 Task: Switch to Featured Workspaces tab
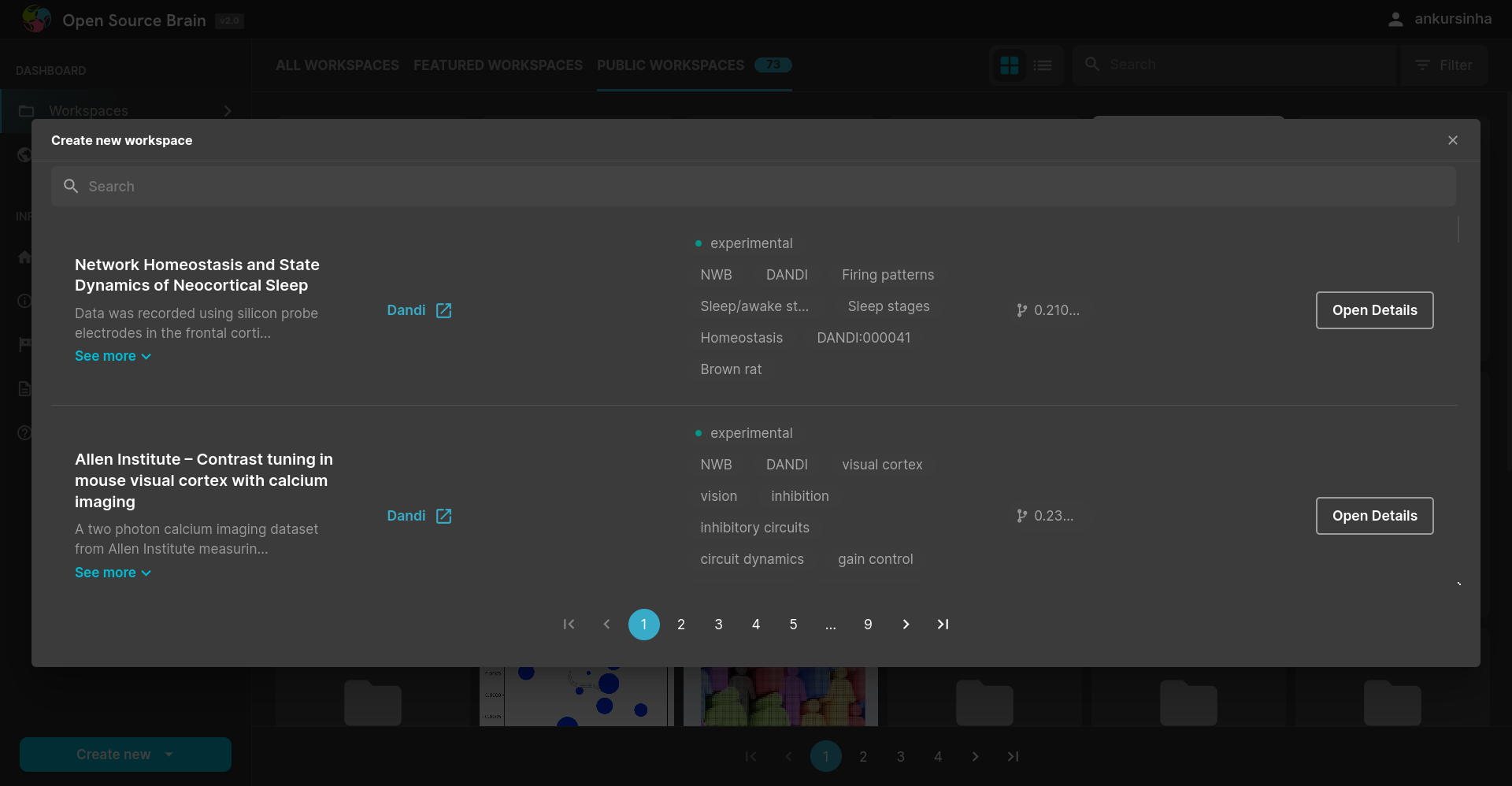point(498,65)
